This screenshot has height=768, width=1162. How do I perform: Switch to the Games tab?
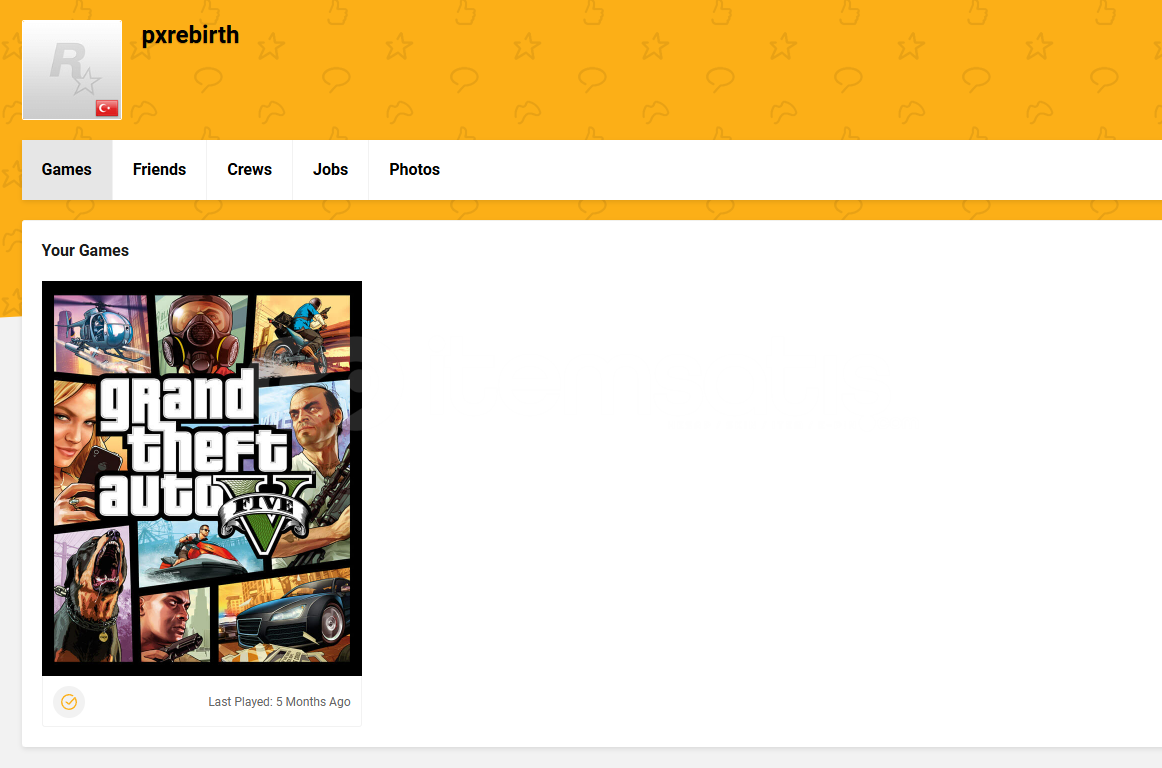point(67,170)
